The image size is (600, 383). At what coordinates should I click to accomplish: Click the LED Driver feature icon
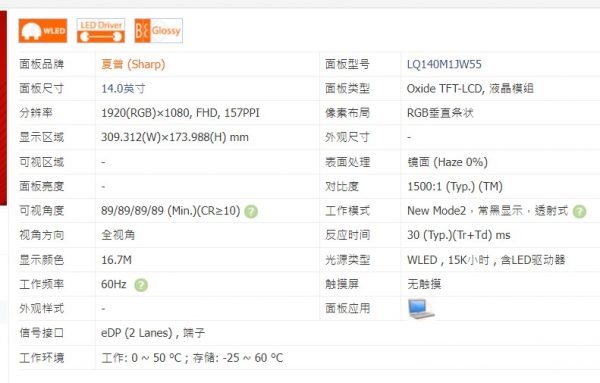tap(101, 31)
